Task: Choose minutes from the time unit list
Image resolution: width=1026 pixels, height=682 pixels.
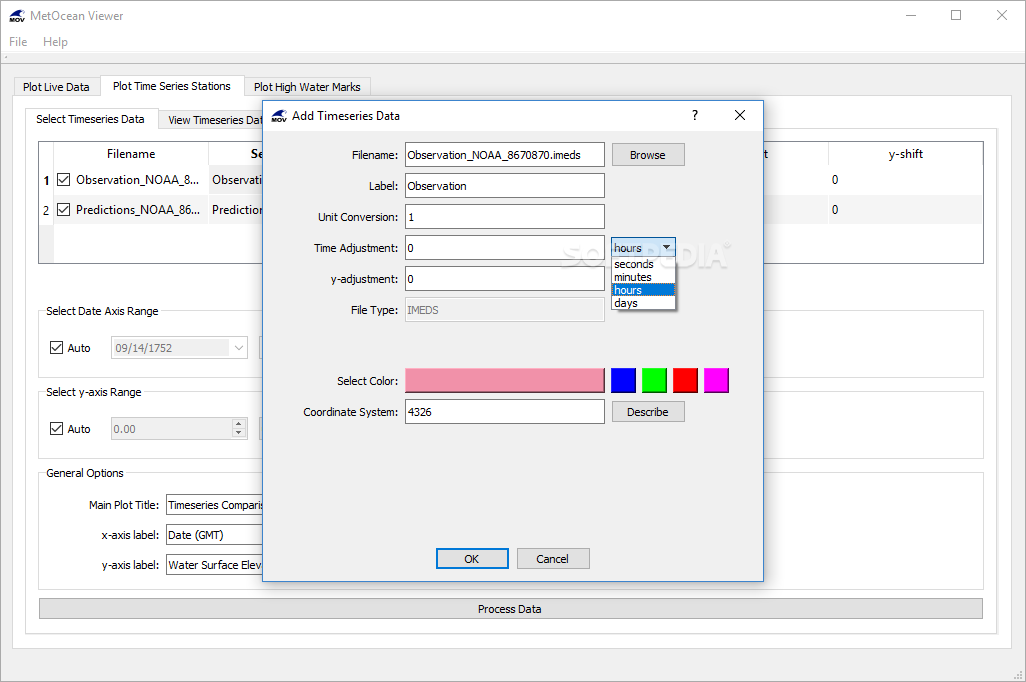Action: [x=643, y=277]
